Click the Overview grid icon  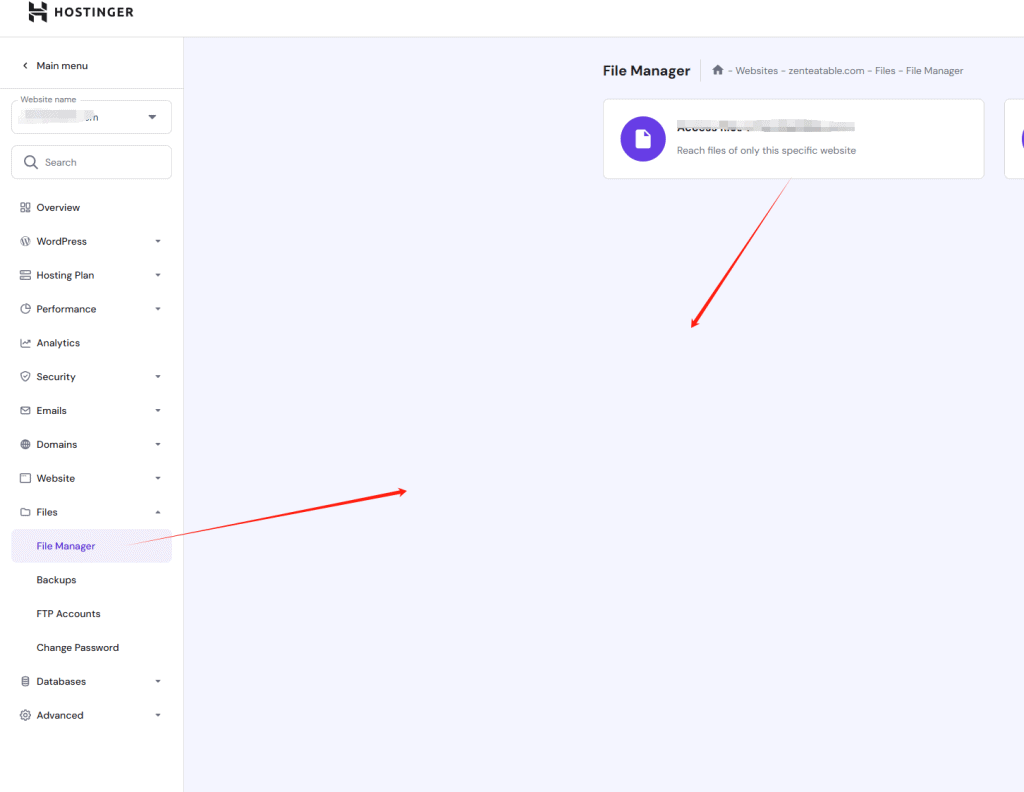(x=25, y=208)
